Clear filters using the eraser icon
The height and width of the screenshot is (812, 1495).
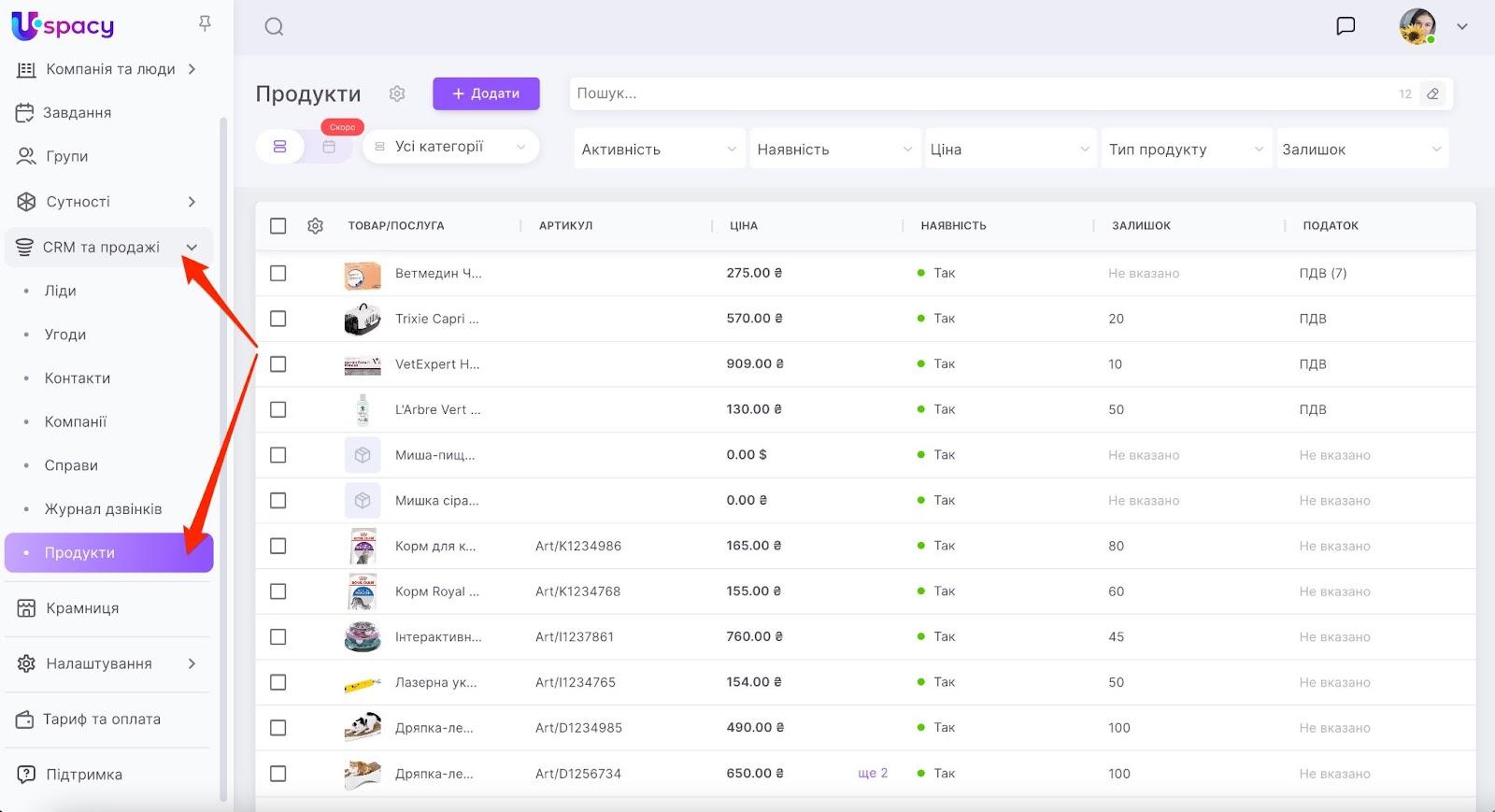click(1432, 93)
